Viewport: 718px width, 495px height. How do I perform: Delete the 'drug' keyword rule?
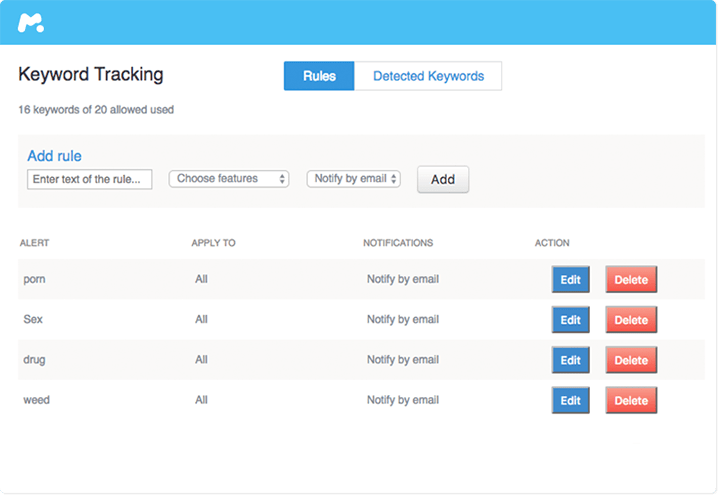(x=631, y=360)
